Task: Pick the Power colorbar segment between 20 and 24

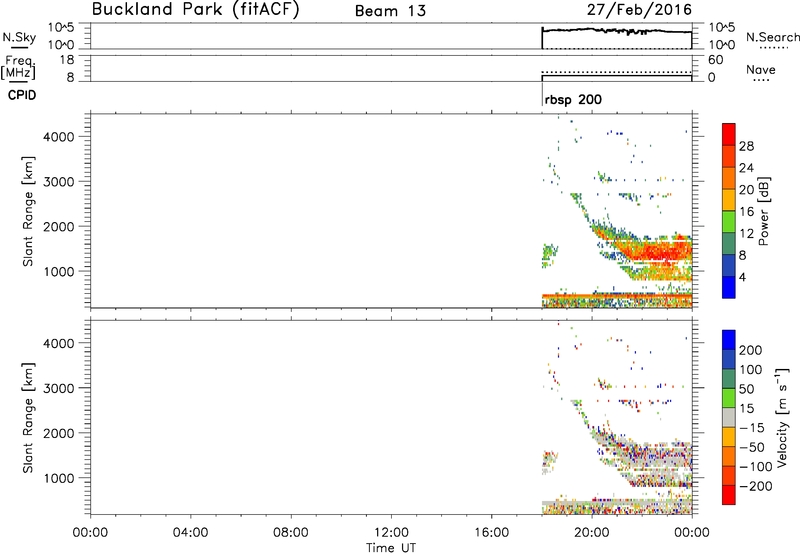Action: (729, 178)
